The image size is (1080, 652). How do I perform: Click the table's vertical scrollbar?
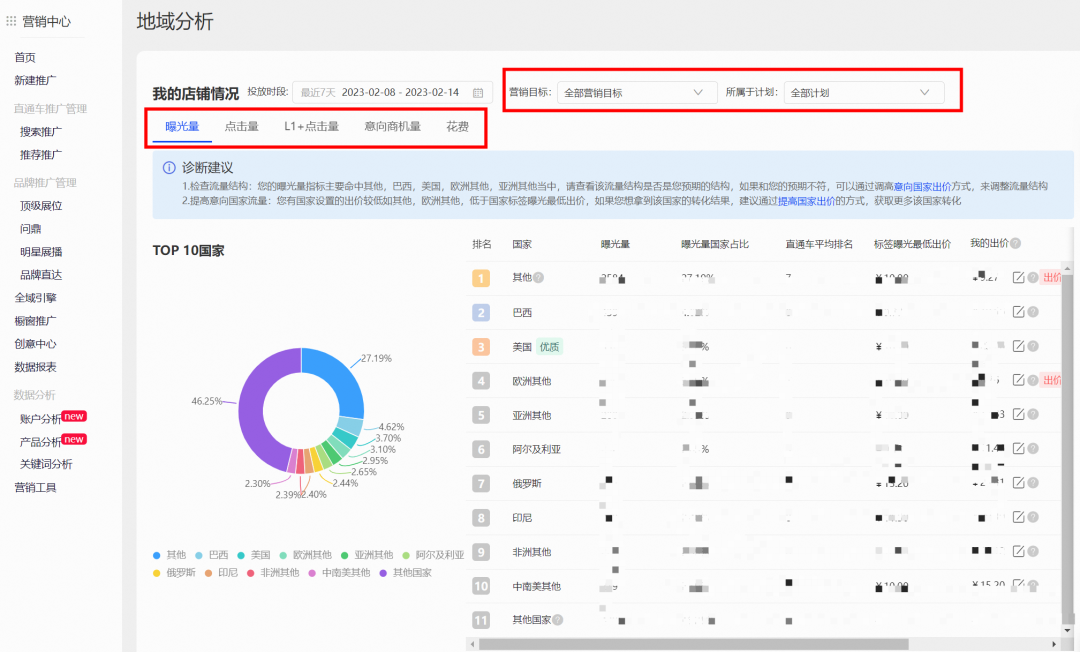coord(1068,448)
